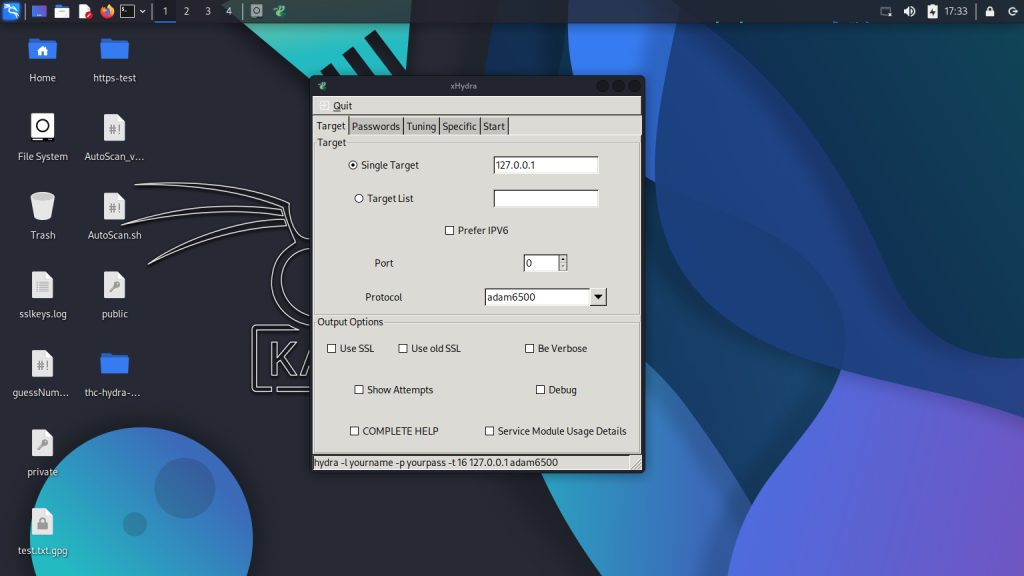Switch to the Target tab
Image resolution: width=1024 pixels, height=576 pixels.
[330, 126]
